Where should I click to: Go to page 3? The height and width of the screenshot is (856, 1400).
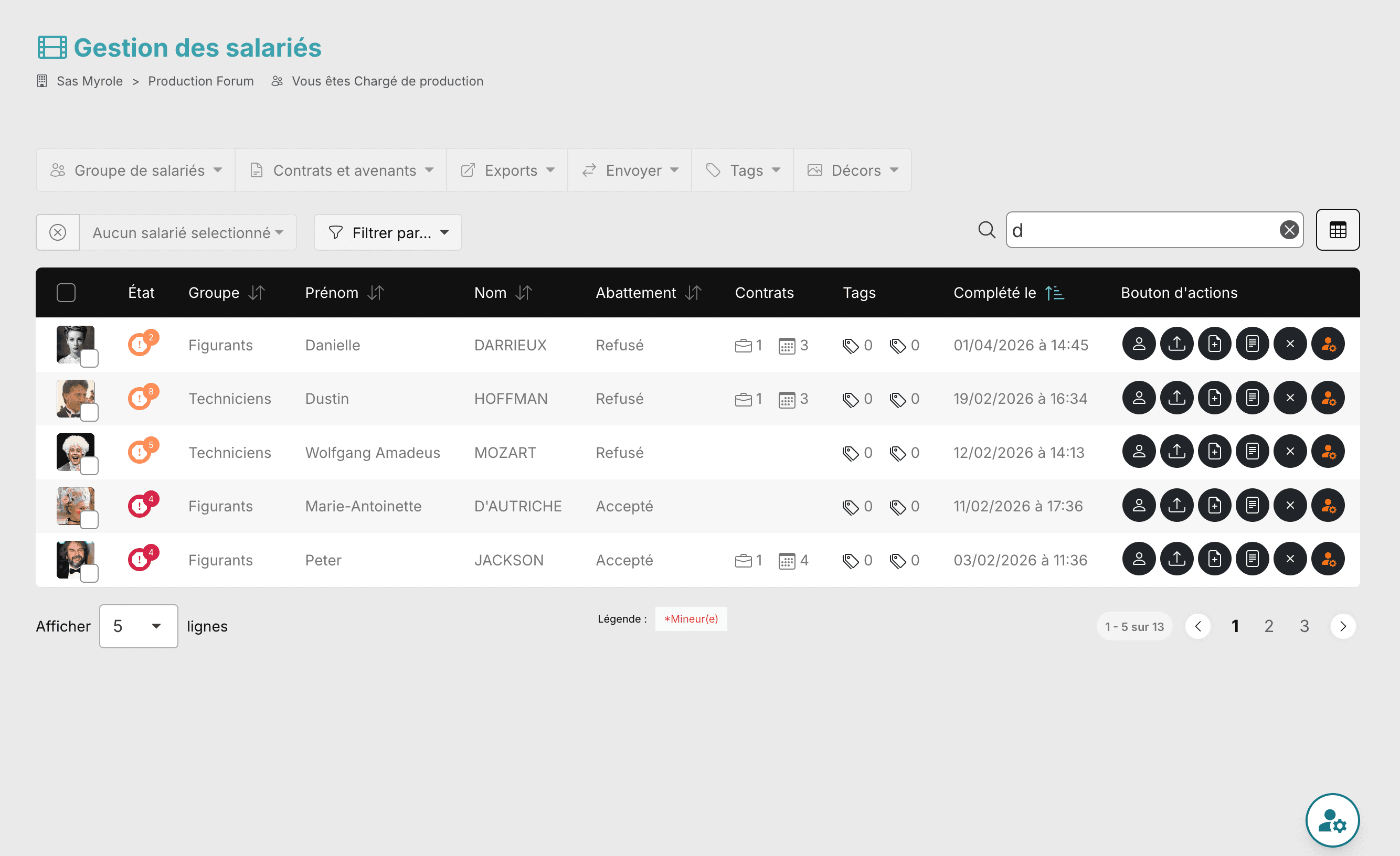click(x=1304, y=626)
